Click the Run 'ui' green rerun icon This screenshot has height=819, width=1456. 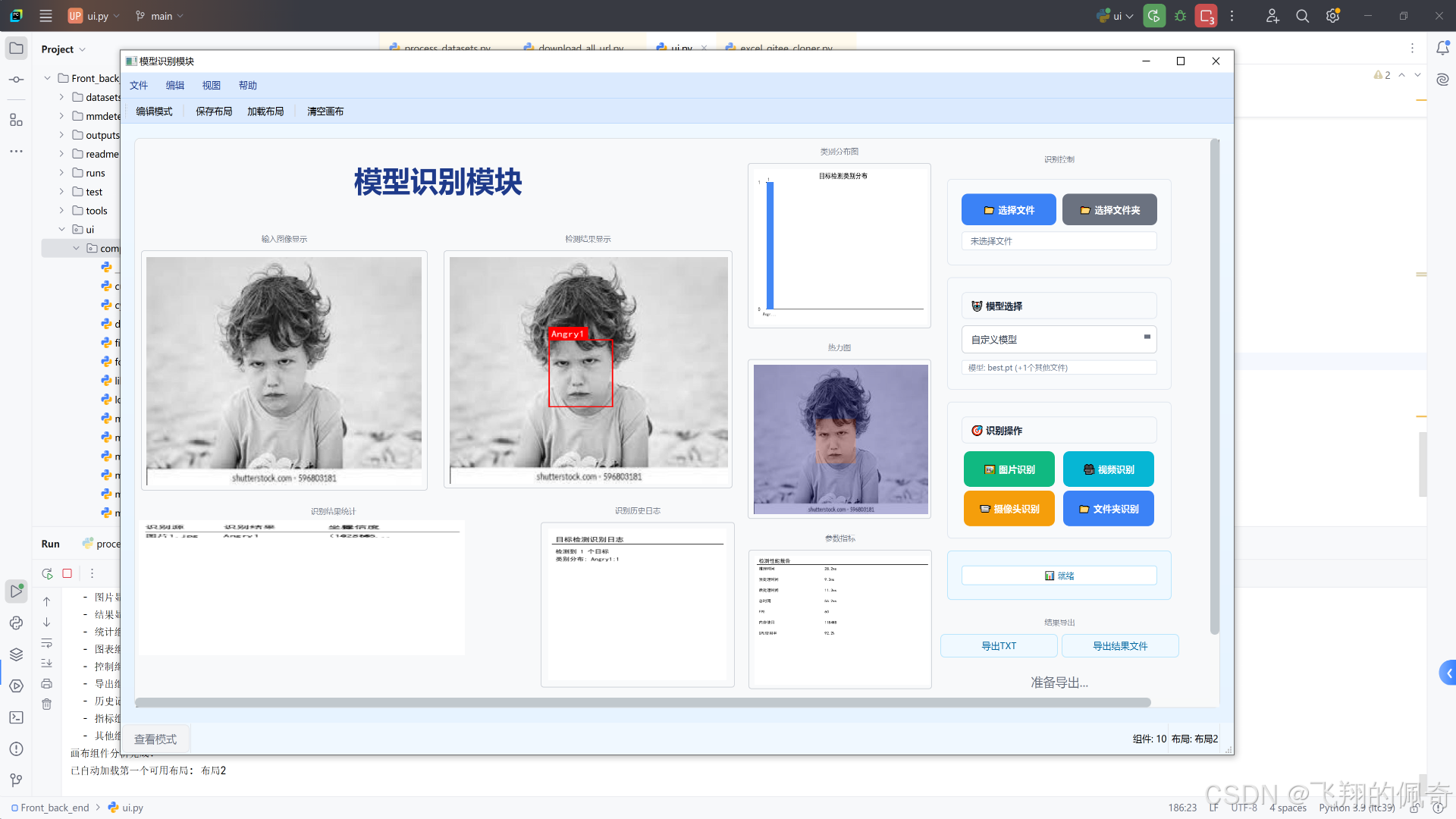tap(1154, 16)
